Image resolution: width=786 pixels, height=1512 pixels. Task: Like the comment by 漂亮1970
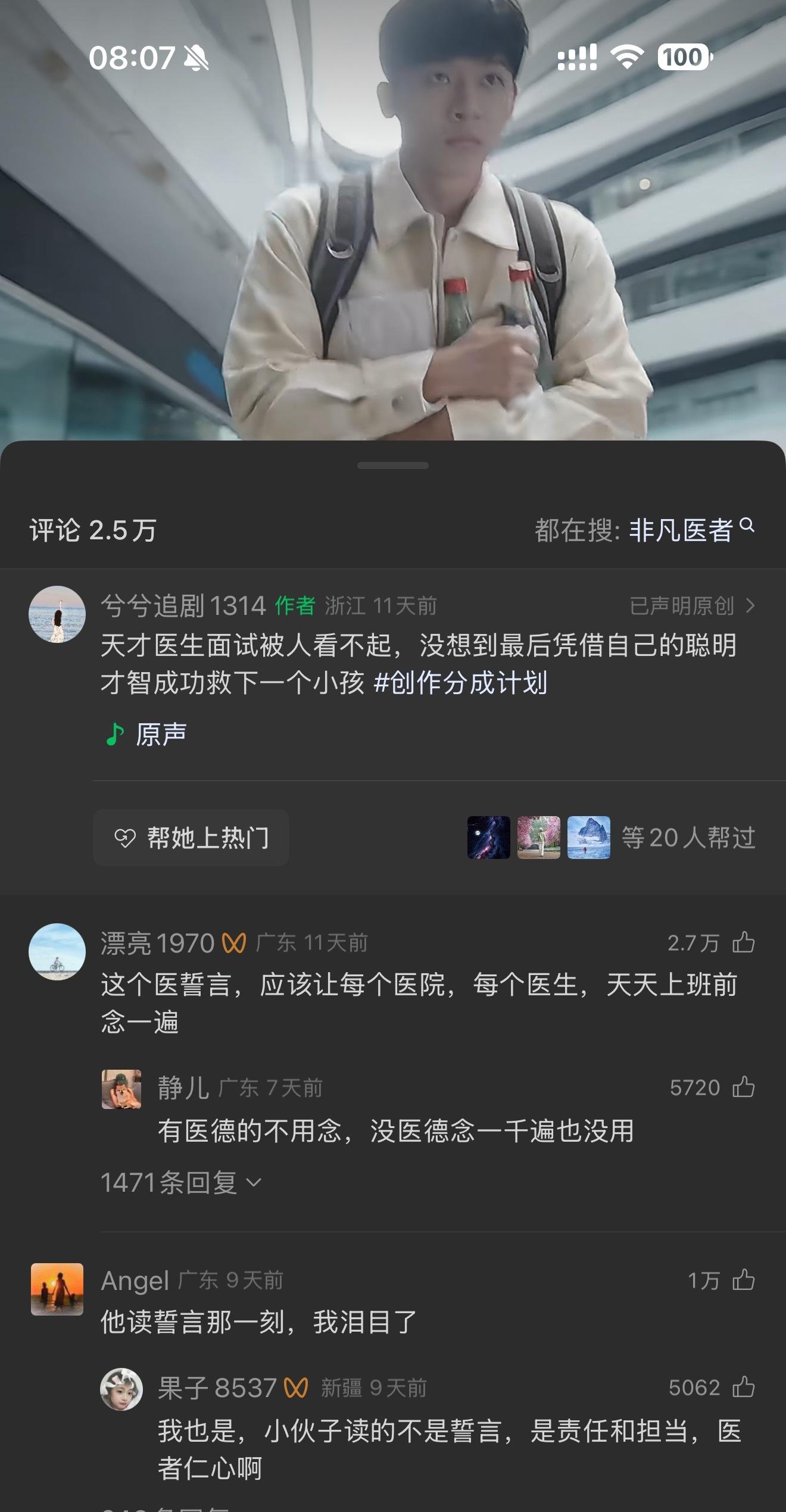[743, 943]
